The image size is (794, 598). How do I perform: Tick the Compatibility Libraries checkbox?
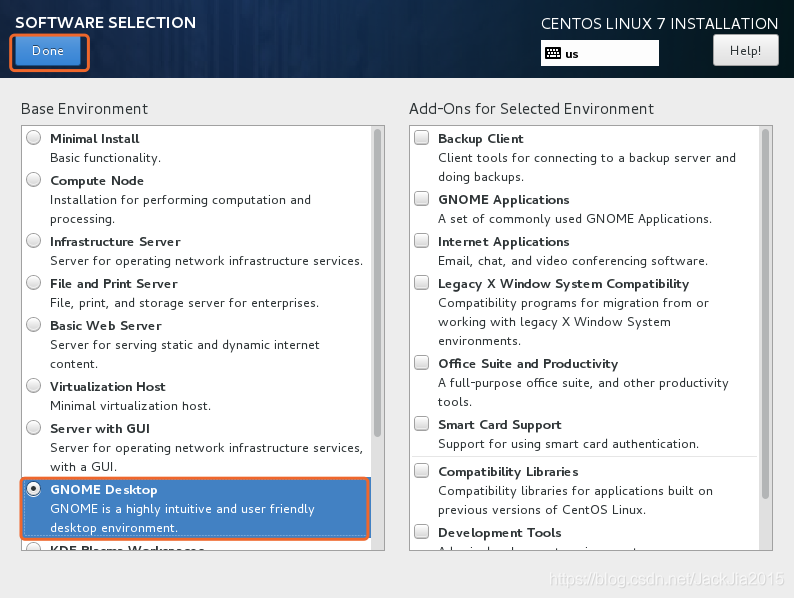(x=422, y=471)
